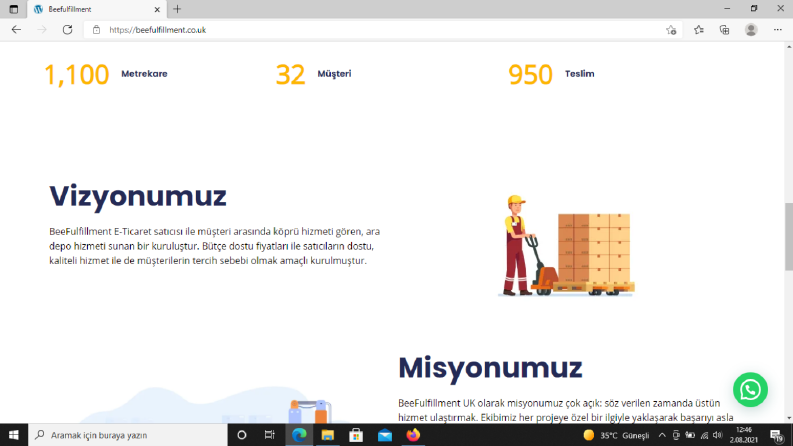Reload the BeeFulfillment page

click(x=67, y=30)
